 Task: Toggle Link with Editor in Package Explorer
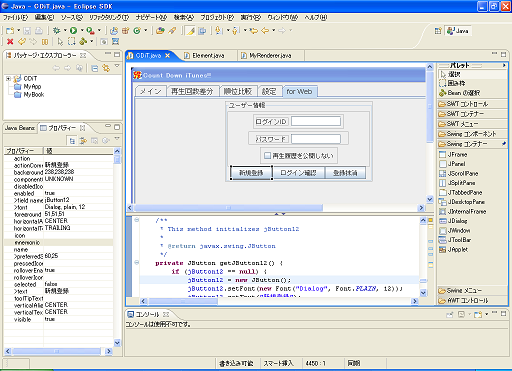point(106,68)
